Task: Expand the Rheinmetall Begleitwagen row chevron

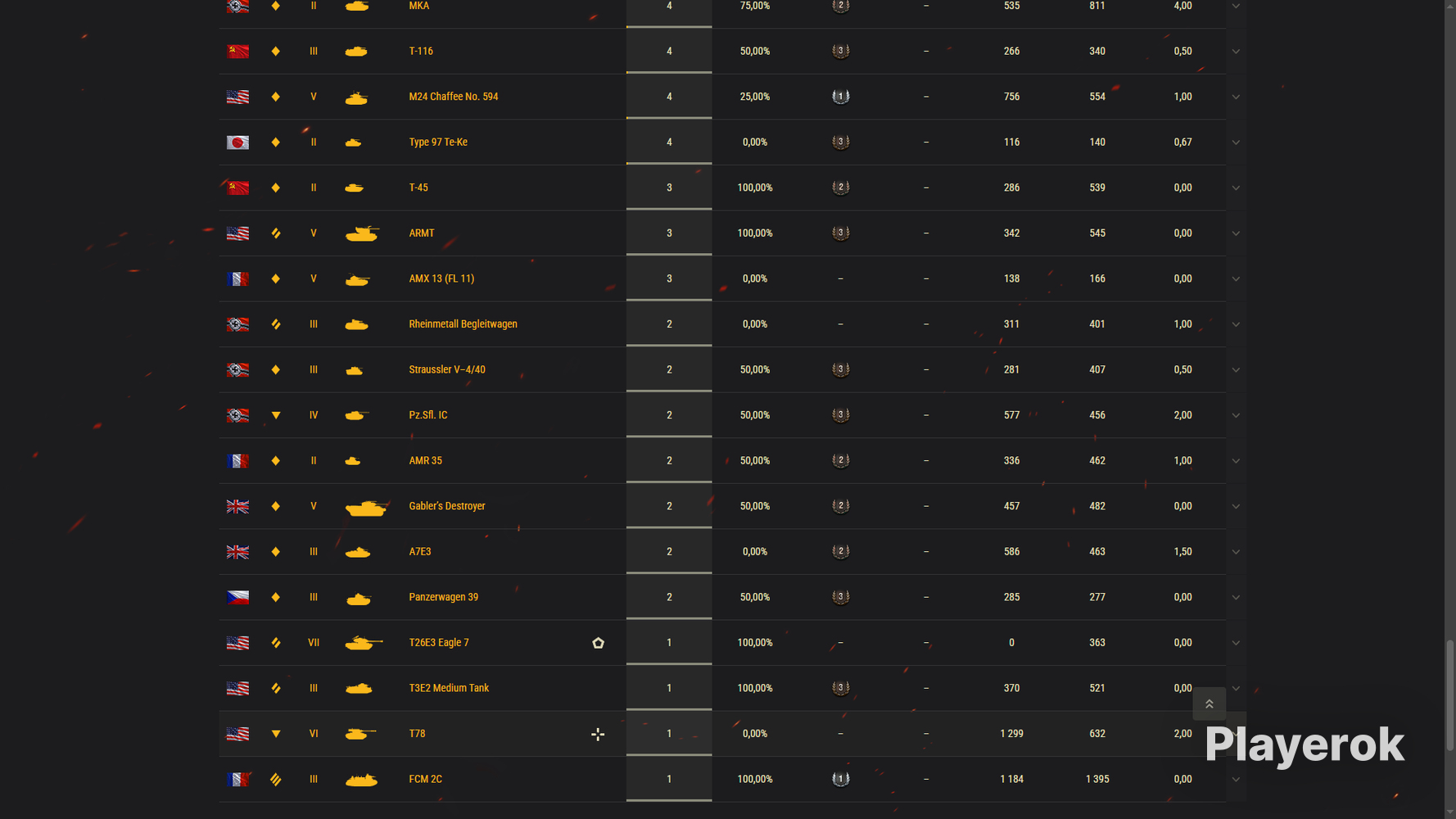Action: tap(1236, 324)
